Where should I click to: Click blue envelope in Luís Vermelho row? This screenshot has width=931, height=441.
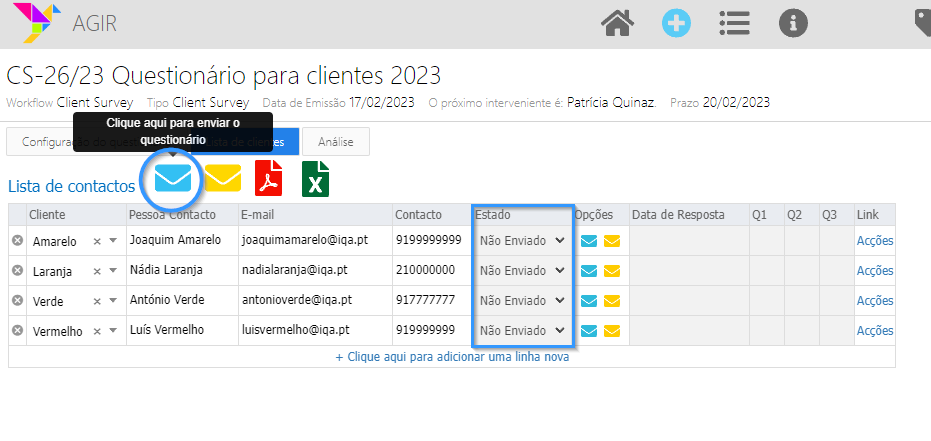point(588,331)
